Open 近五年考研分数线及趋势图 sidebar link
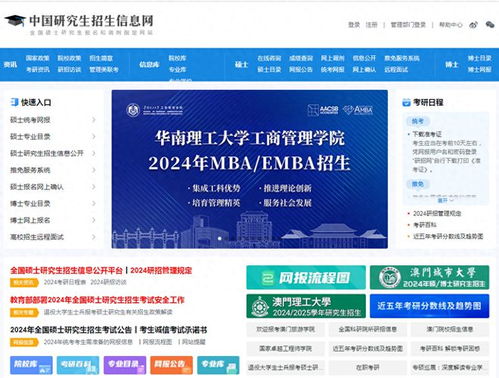The height and width of the screenshot is (378, 499). [x=448, y=236]
